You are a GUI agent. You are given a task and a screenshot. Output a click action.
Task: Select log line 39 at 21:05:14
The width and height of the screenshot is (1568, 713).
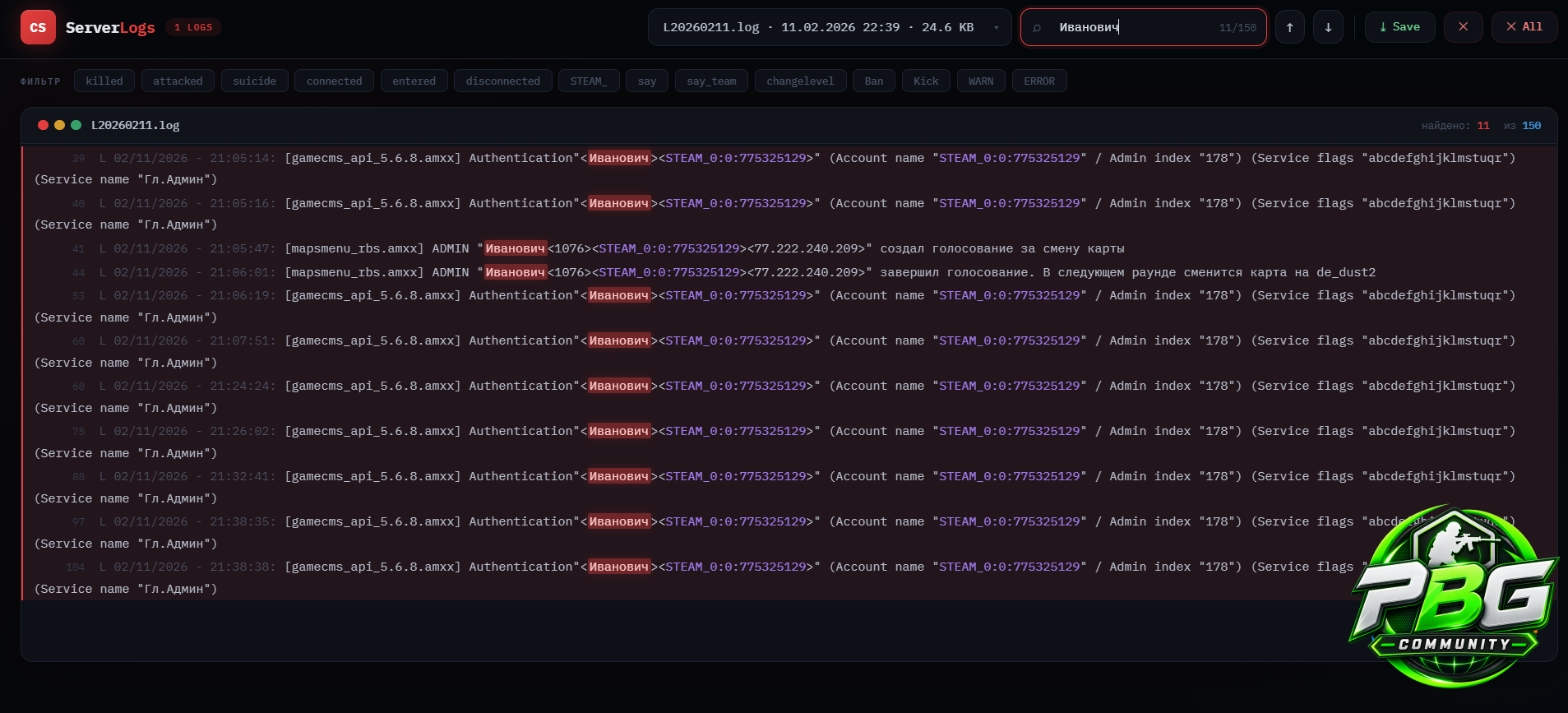(x=789, y=169)
